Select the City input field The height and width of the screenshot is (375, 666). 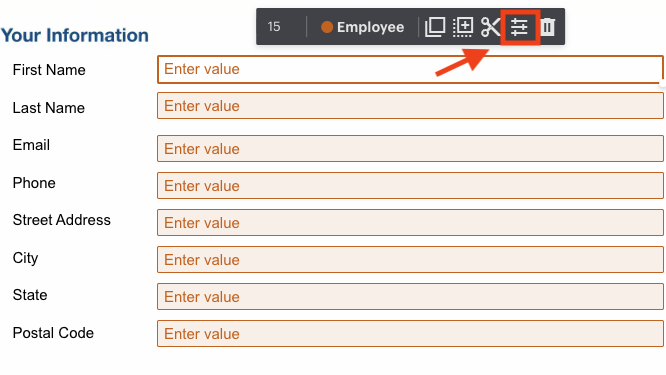coord(410,259)
